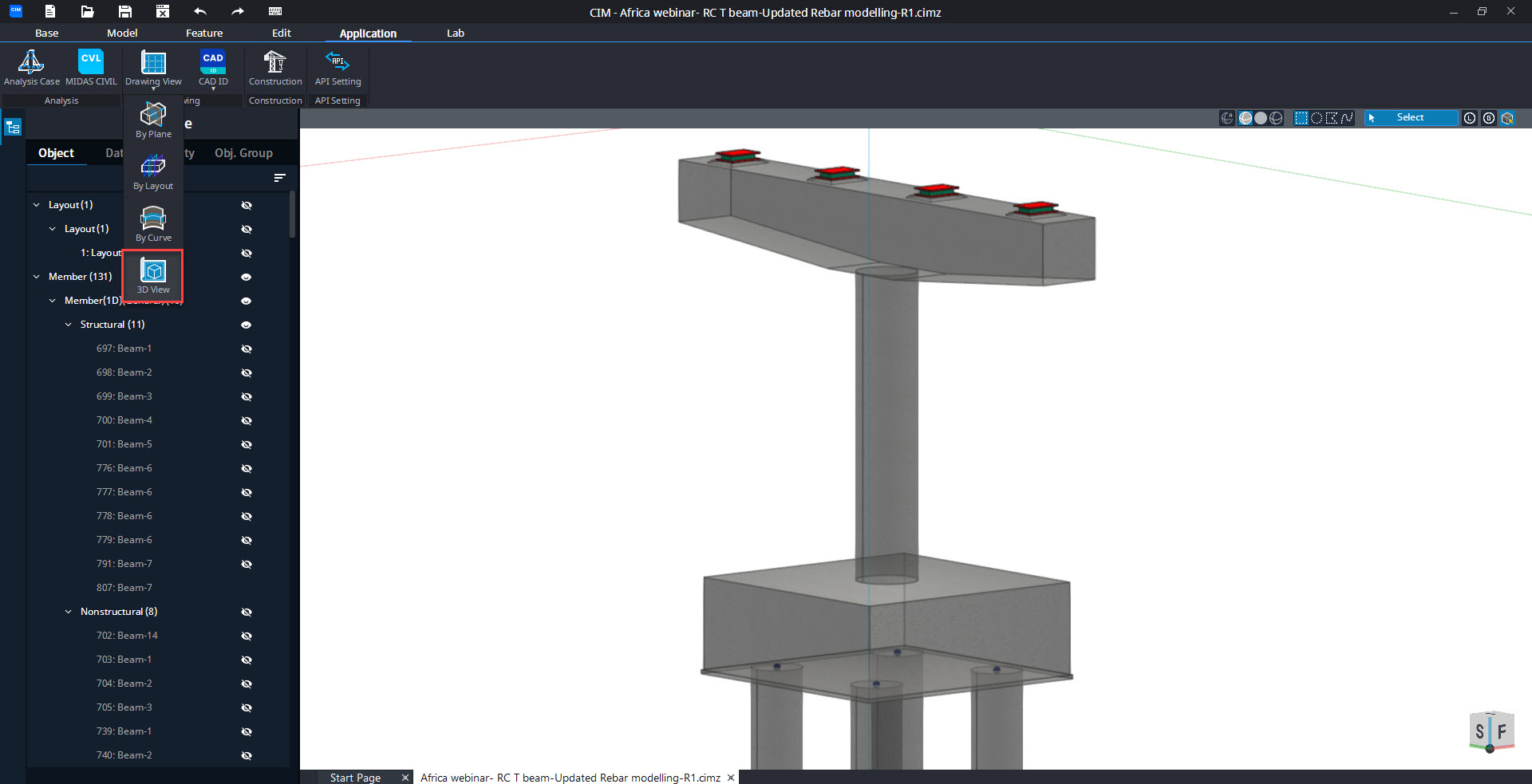1532x784 pixels.
Task: Open the Construction tool
Action: [275, 69]
